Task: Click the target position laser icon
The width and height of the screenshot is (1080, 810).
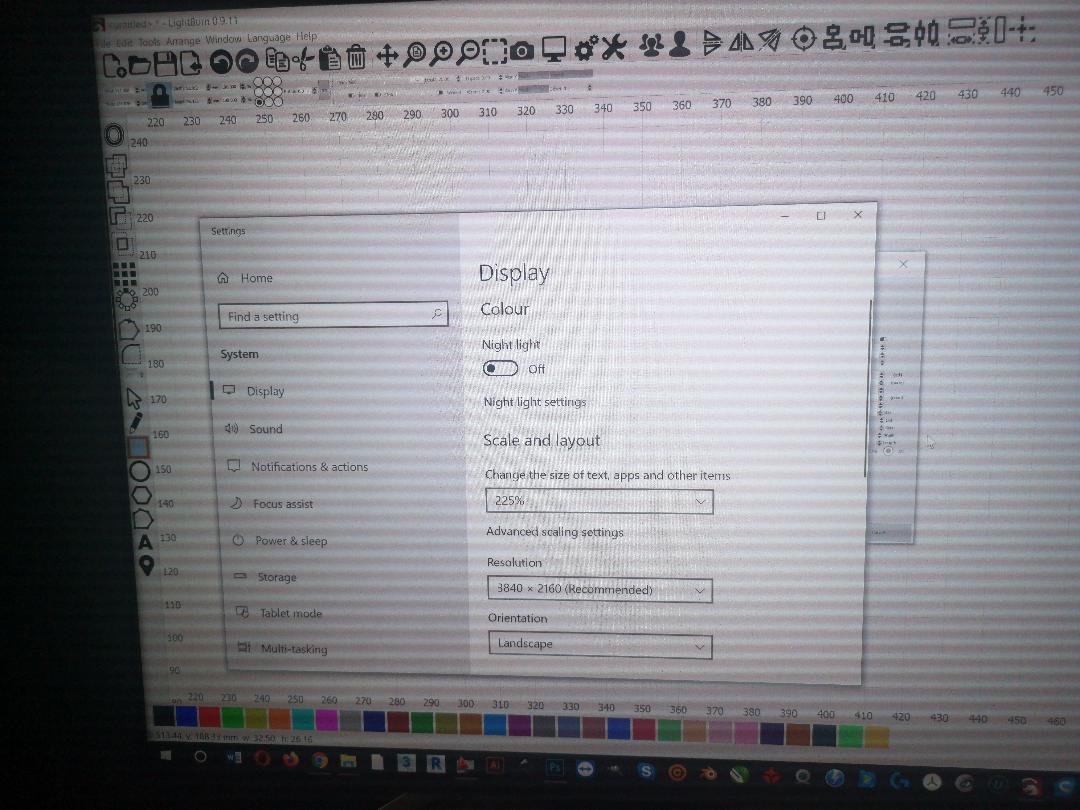Action: click(x=803, y=38)
